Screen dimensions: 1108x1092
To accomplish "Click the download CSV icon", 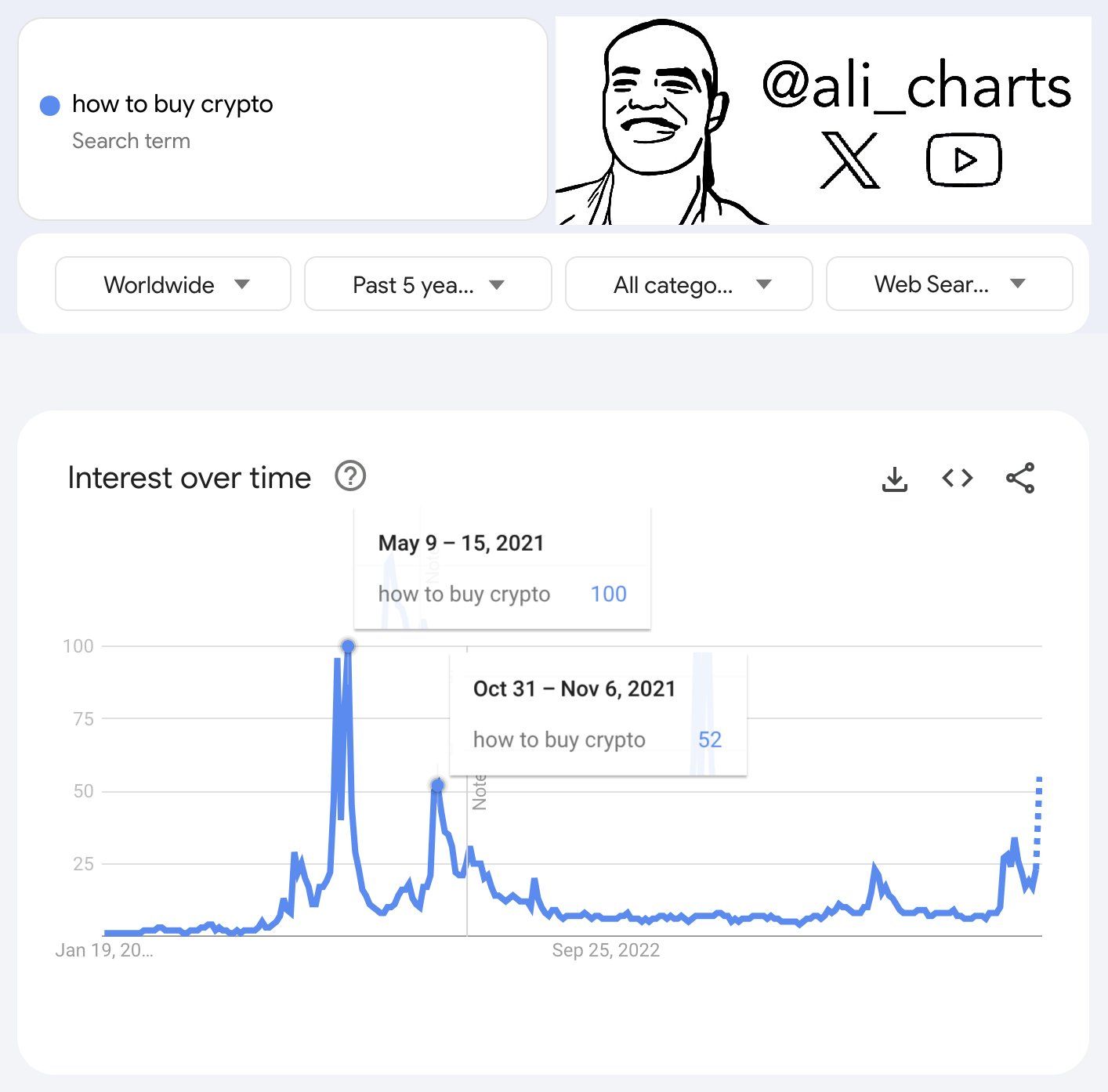I will pos(894,479).
